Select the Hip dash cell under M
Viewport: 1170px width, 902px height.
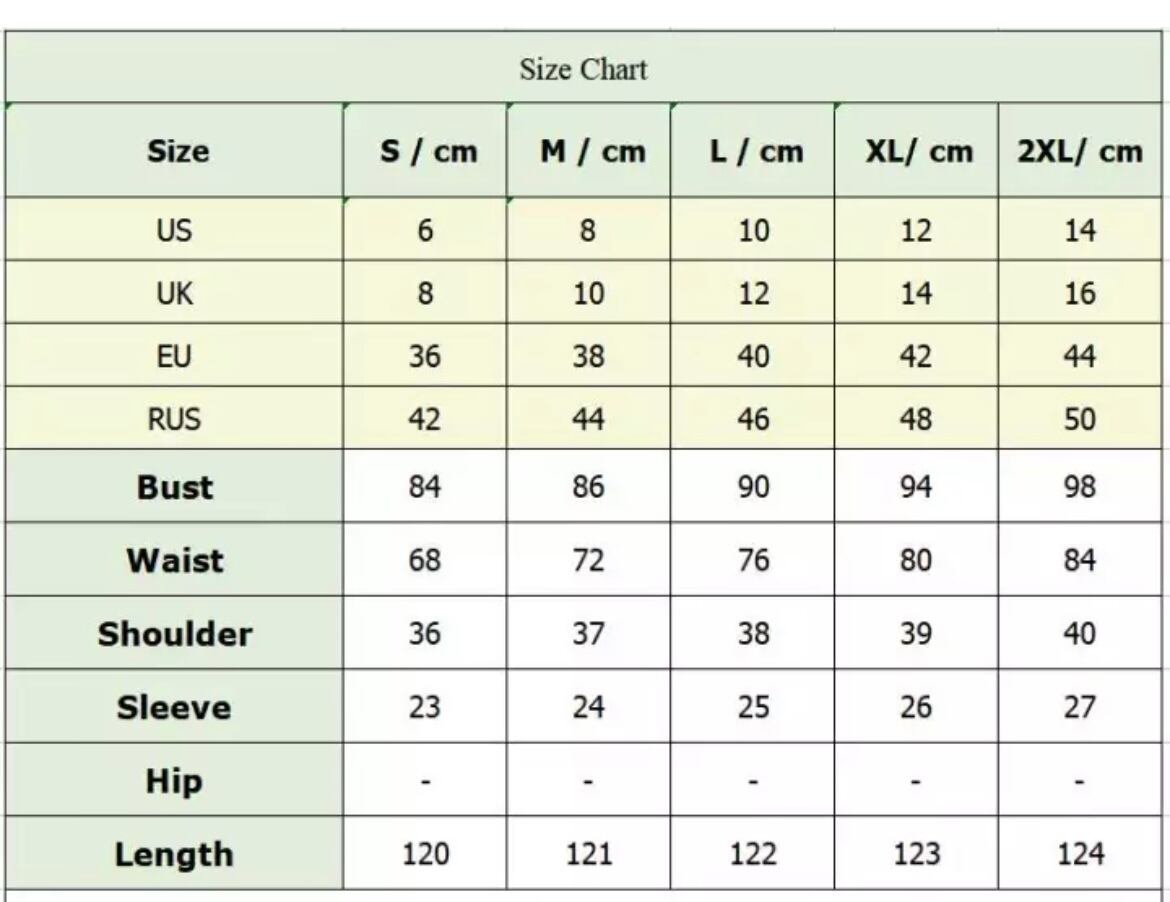[588, 781]
